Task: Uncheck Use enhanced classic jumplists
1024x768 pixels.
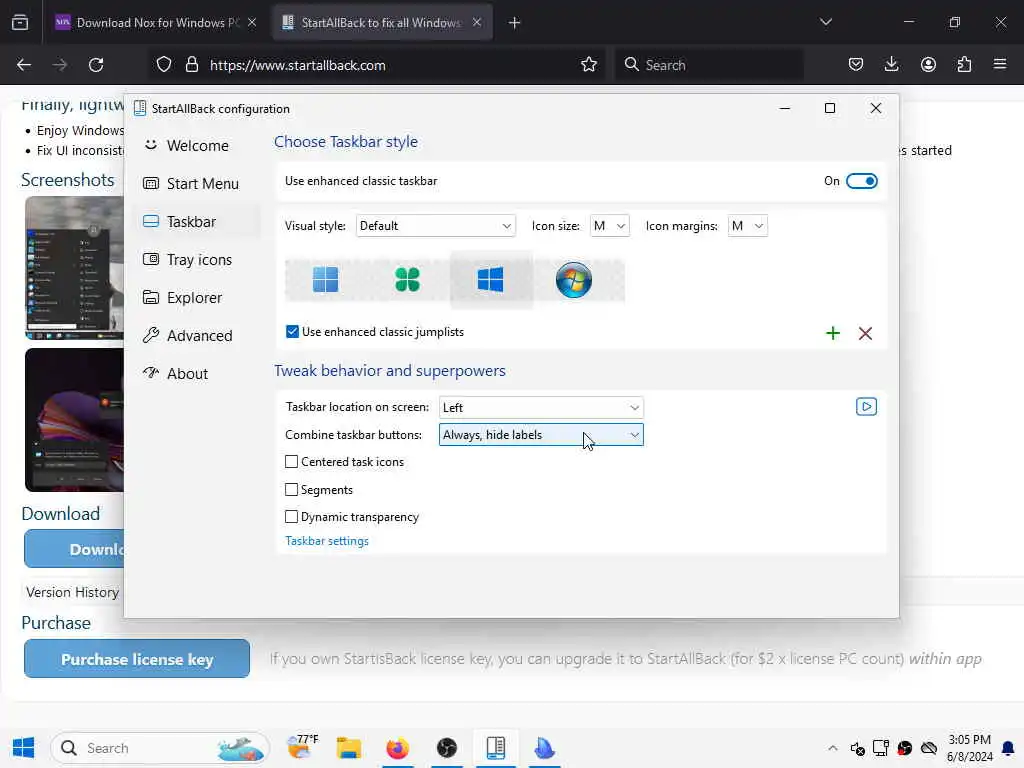Action: [x=292, y=332]
